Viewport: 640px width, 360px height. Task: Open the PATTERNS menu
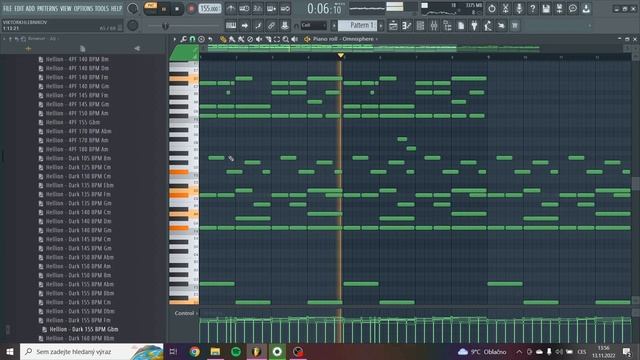(48, 9)
